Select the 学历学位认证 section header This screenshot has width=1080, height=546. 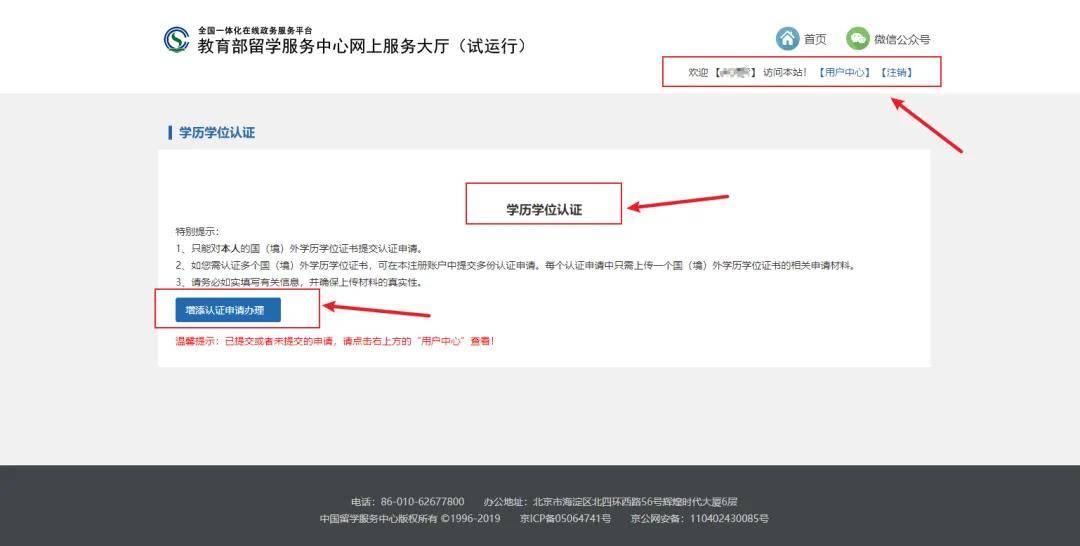point(216,132)
